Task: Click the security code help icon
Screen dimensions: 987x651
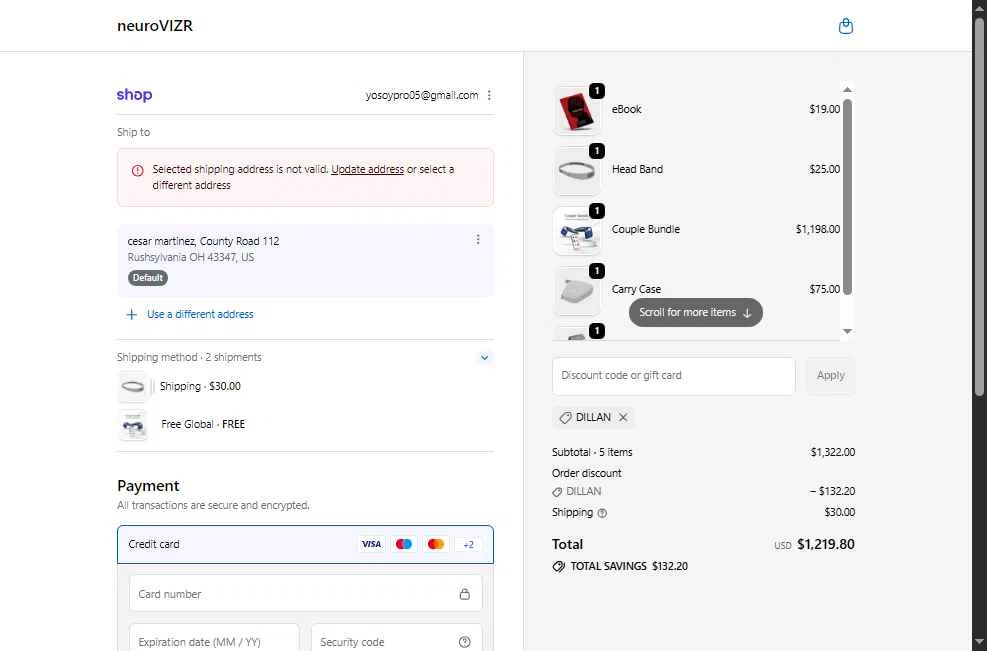Action: [x=465, y=642]
